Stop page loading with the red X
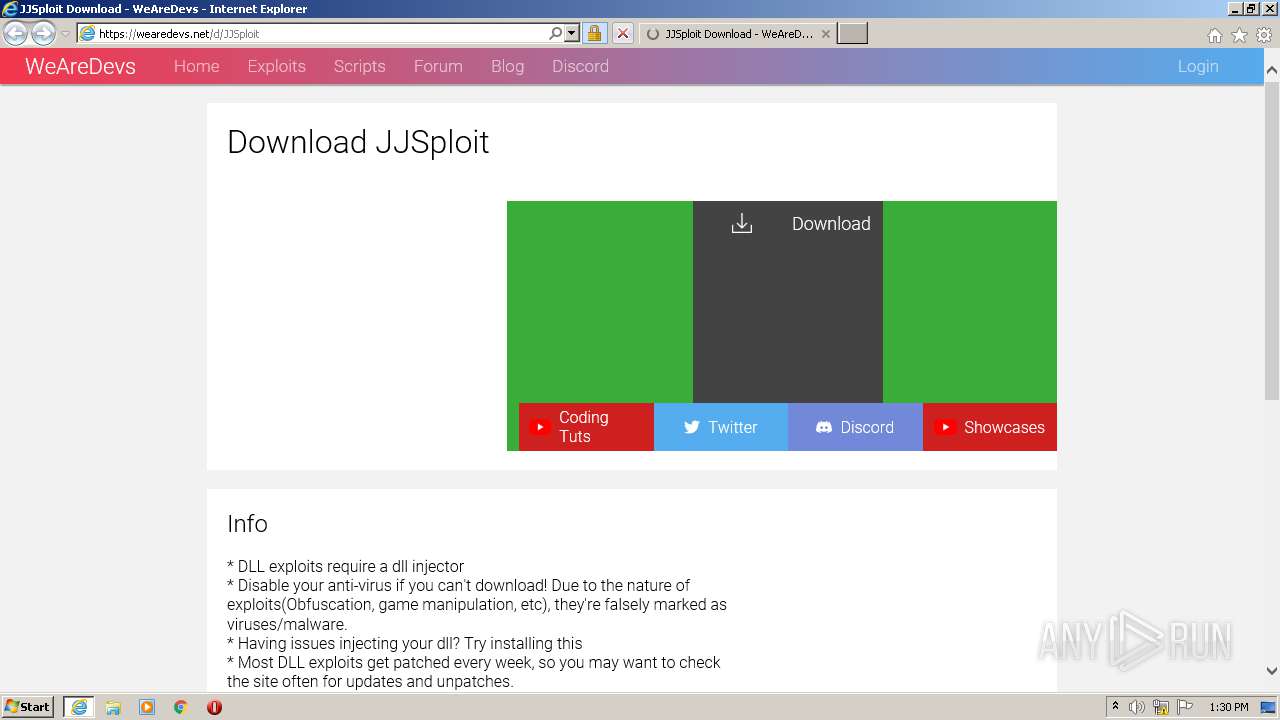This screenshot has height=720, width=1280. [x=622, y=33]
